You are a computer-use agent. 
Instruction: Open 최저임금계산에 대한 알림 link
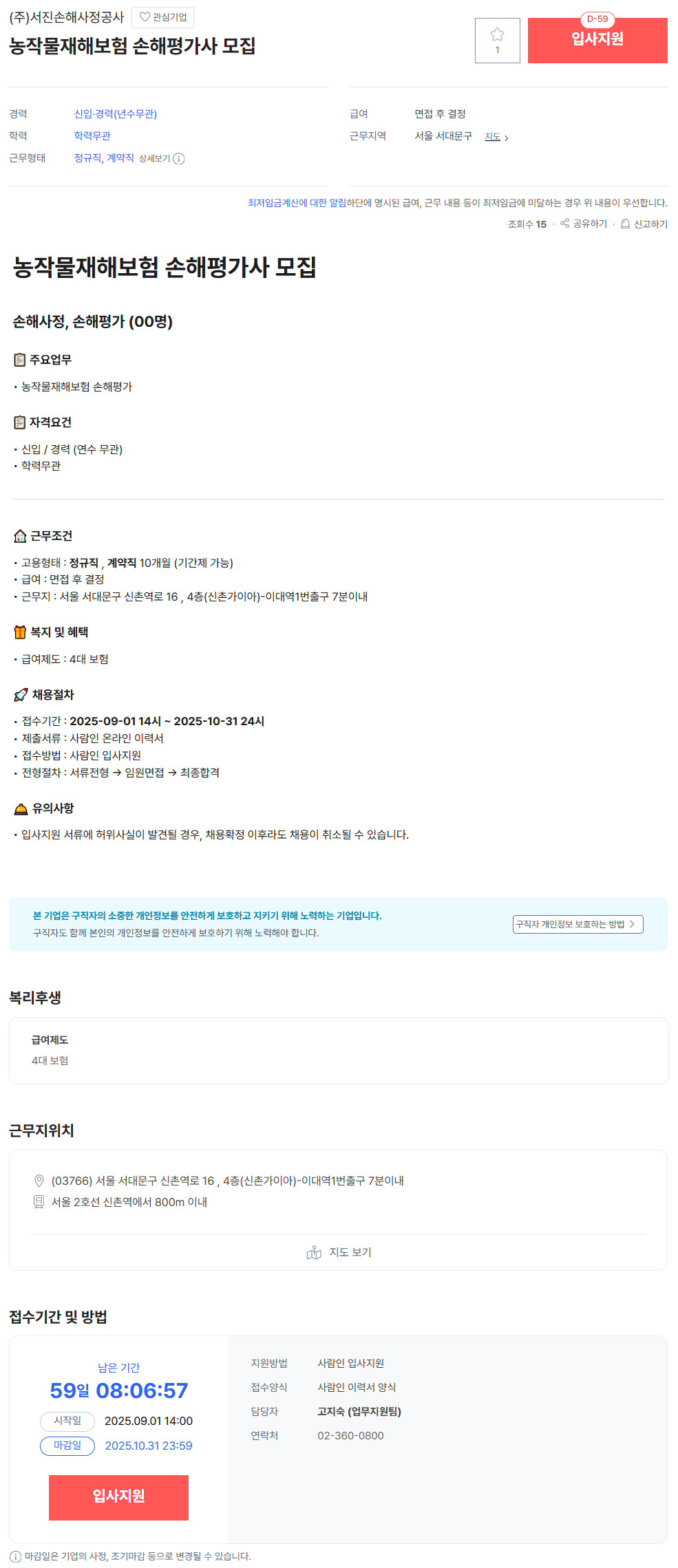(297, 203)
